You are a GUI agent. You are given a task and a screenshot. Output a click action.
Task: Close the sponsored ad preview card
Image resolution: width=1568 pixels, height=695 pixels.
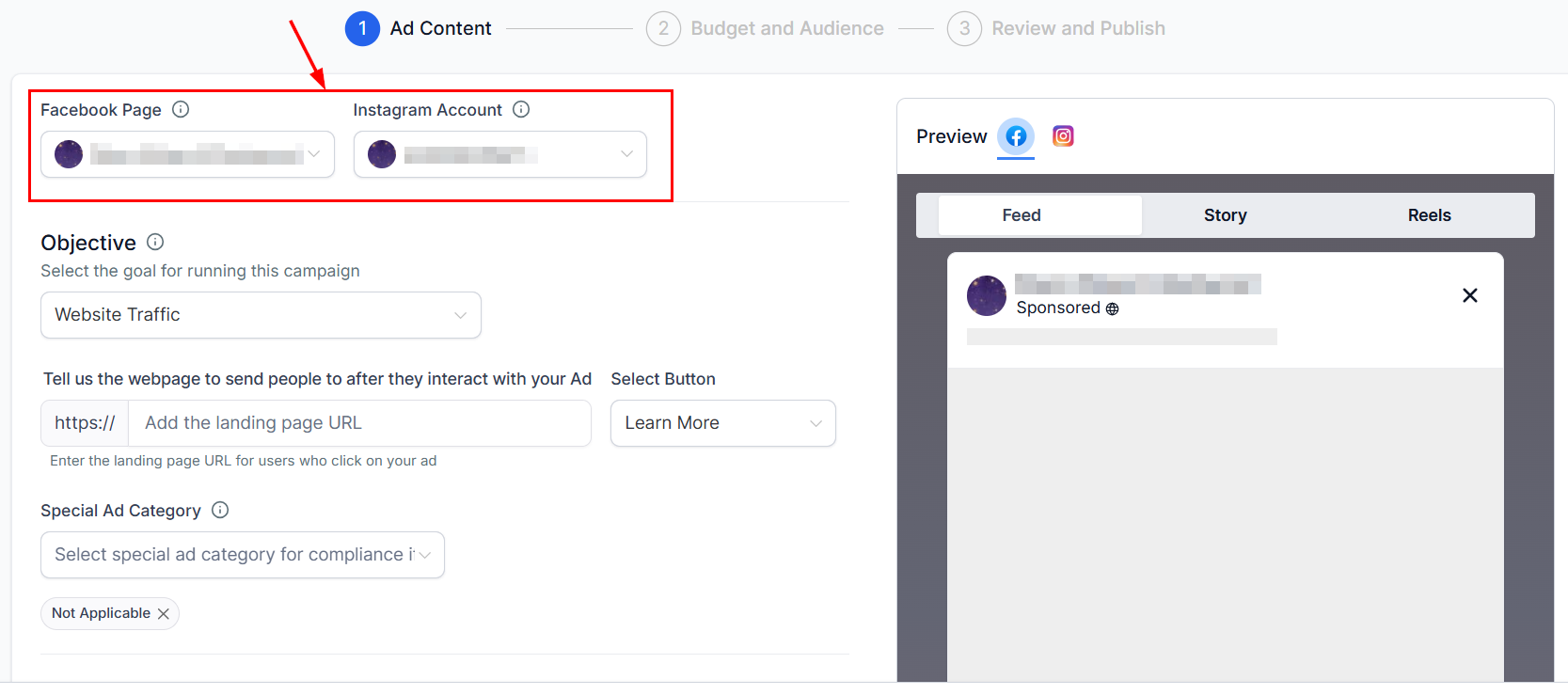(x=1469, y=296)
